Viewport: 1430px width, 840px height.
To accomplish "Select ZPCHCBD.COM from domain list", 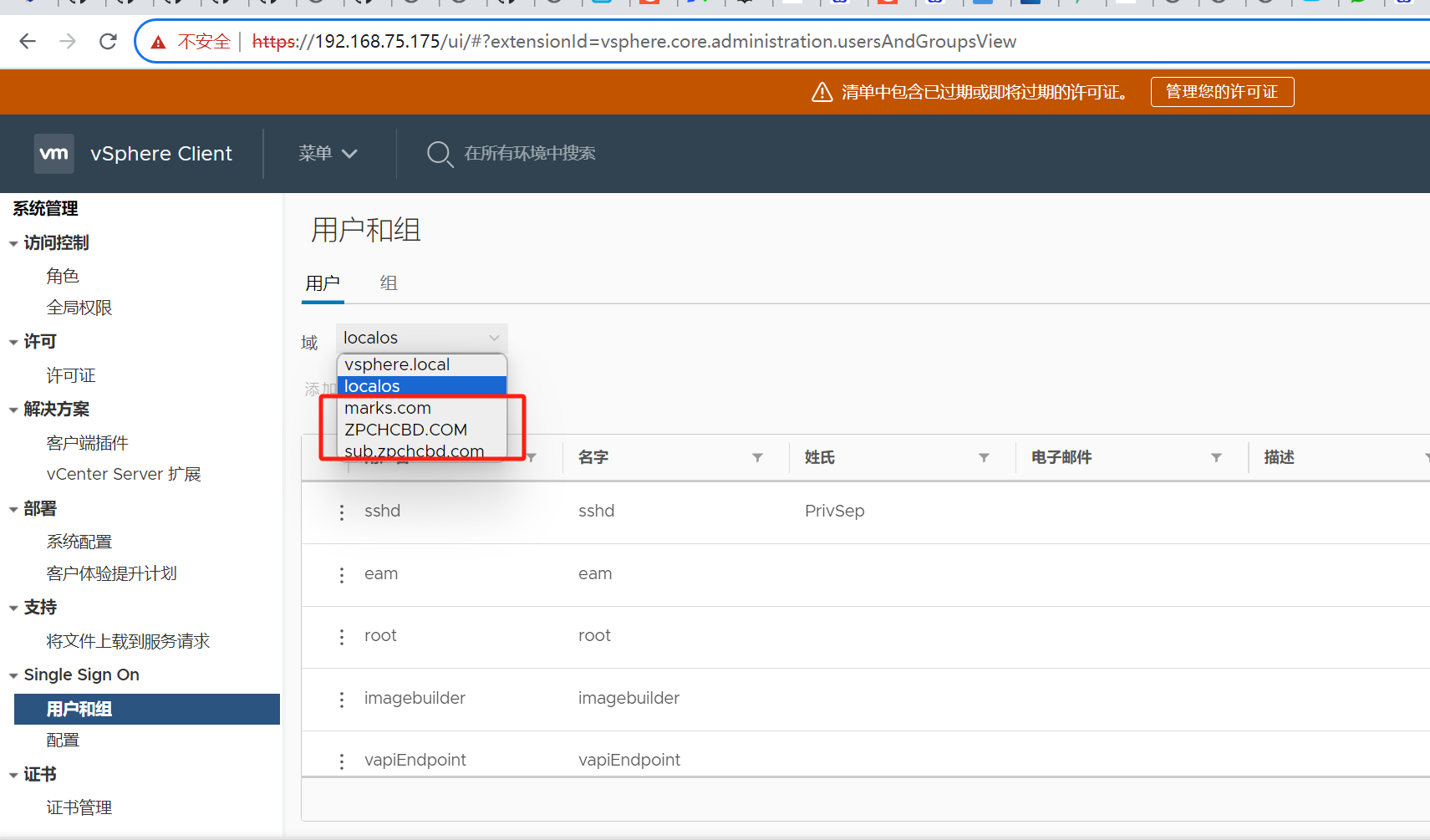I will click(x=422, y=430).
